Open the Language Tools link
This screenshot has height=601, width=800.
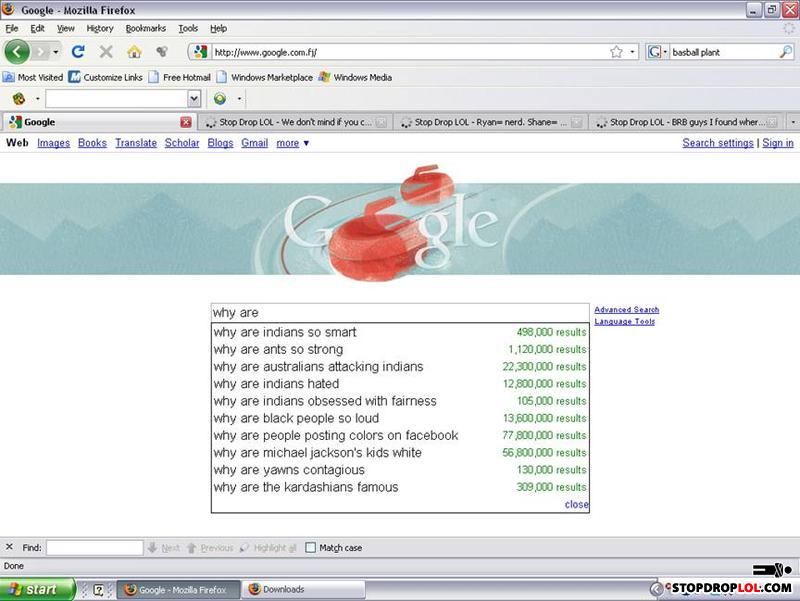coord(624,321)
